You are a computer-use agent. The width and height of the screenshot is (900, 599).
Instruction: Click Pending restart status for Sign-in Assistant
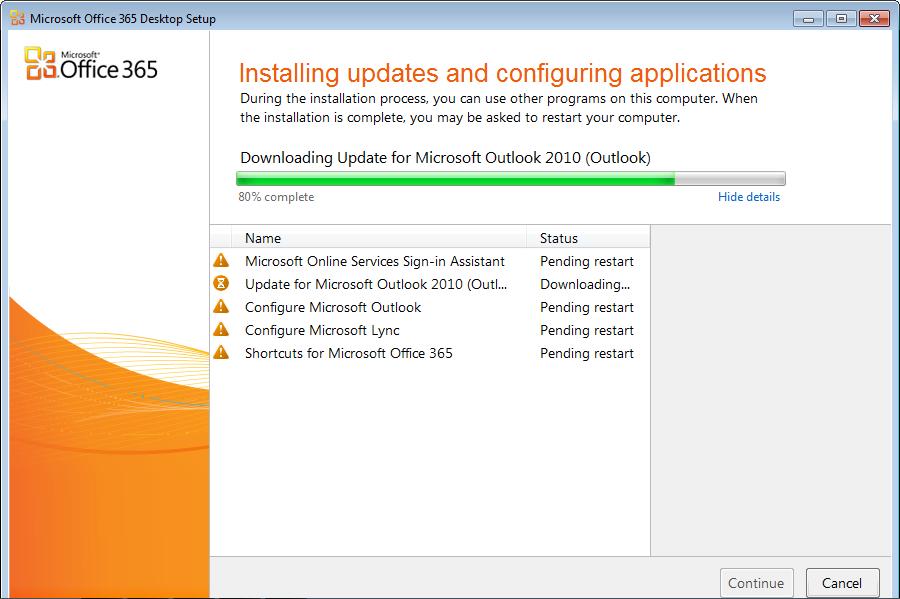587,261
